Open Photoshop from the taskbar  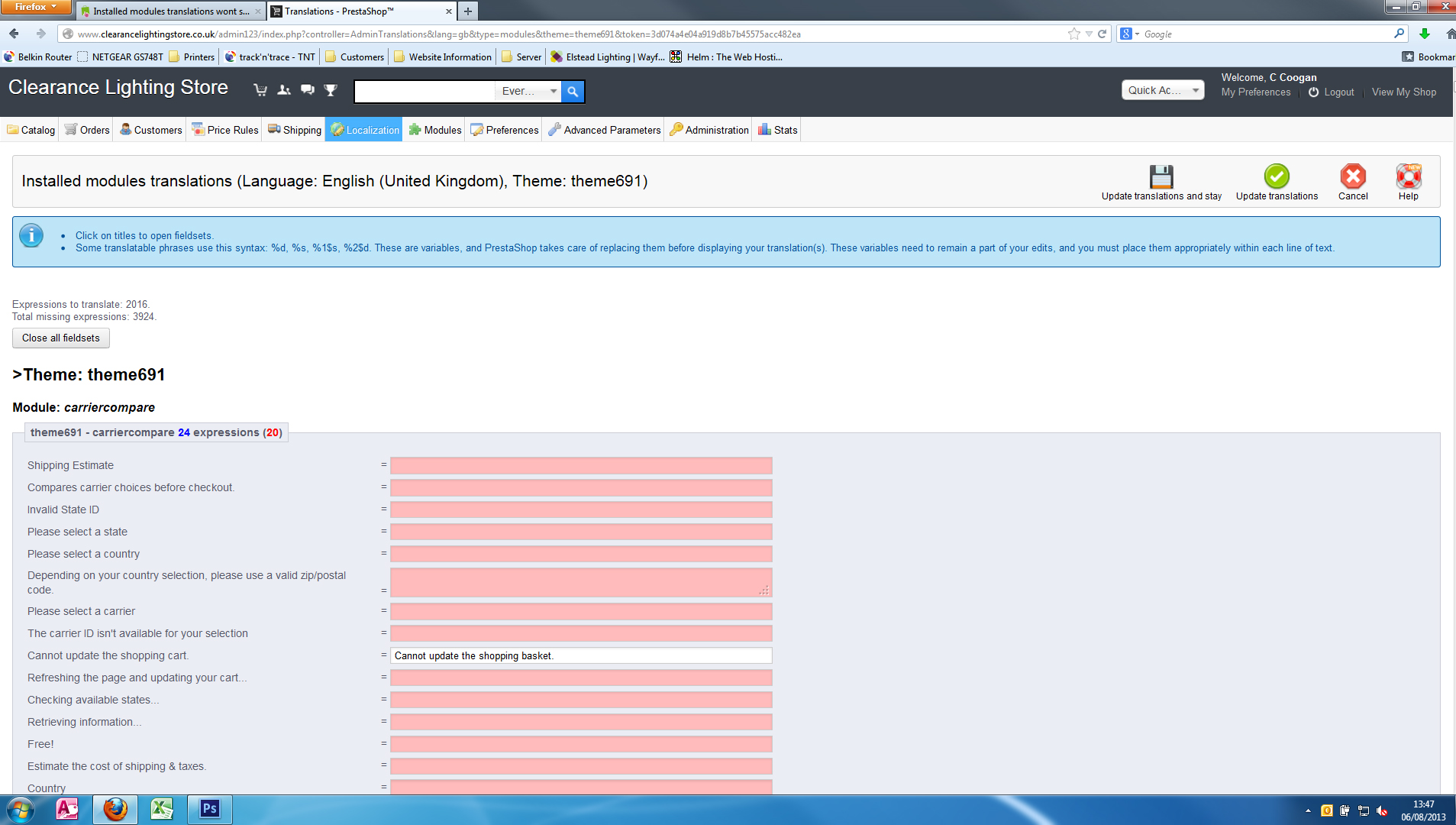pos(209,809)
